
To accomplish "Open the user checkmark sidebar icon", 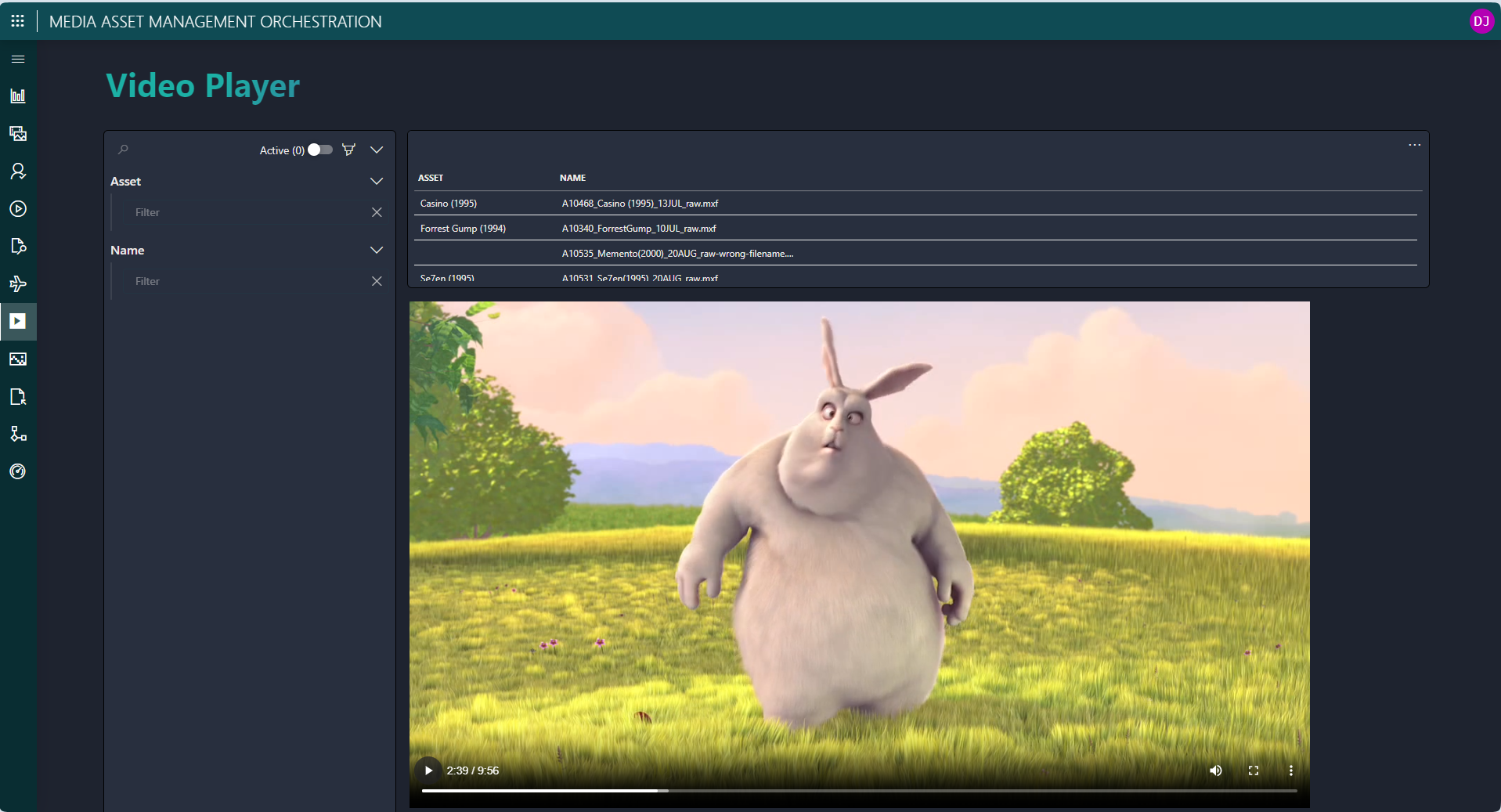I will point(18,171).
